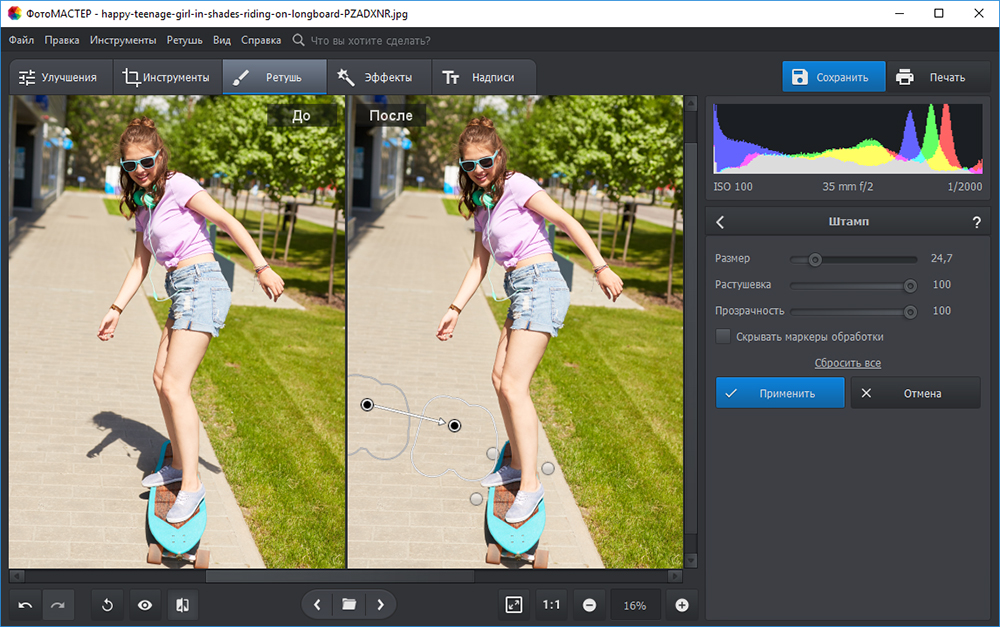Screen dimensions: 1000x627
Task: Enable 'Скрывать маркеры обработки' checkbox
Action: click(723, 336)
